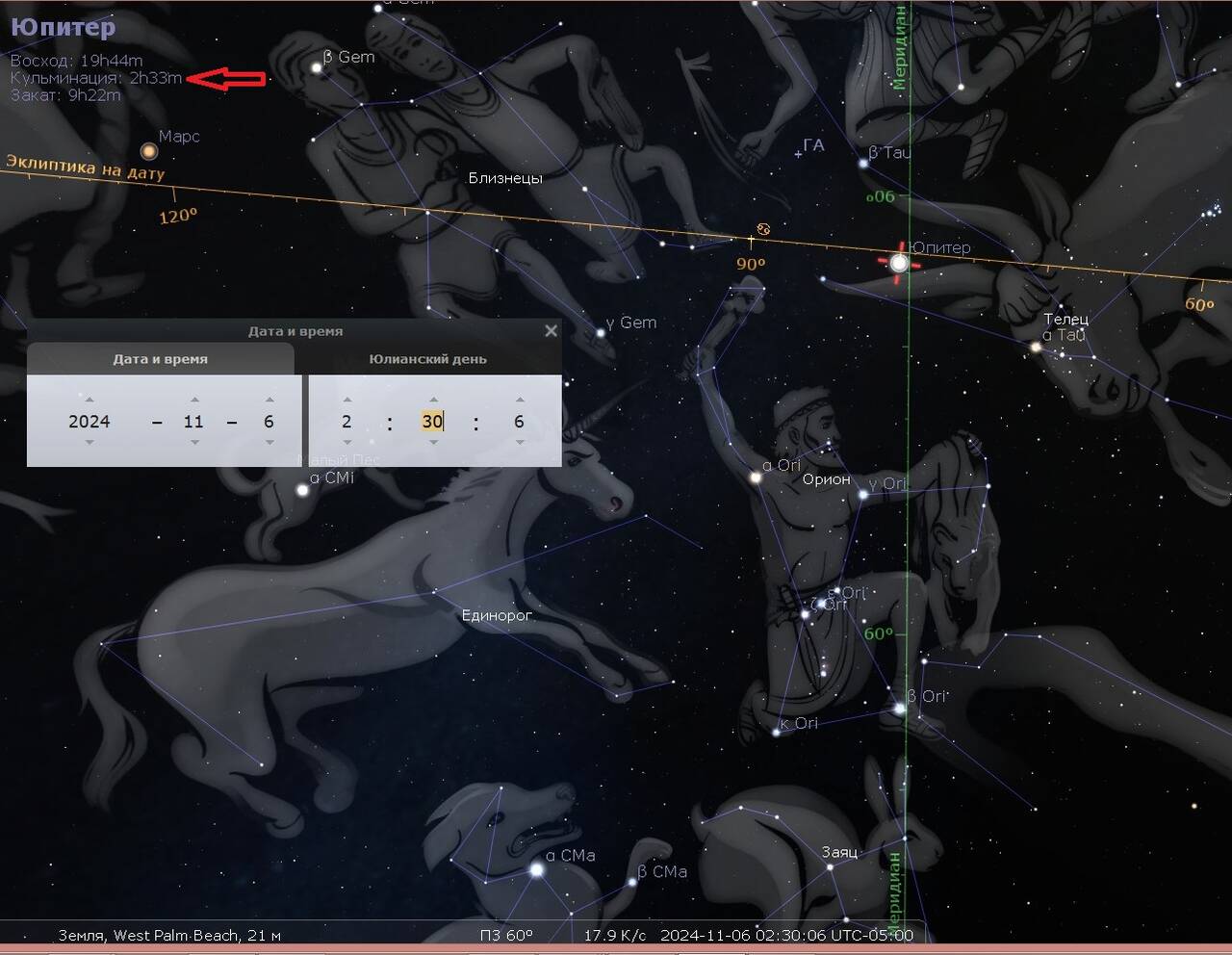Viewport: 1232px width, 955px height.
Task: Decrease the seconds with down arrow
Action: click(x=520, y=443)
